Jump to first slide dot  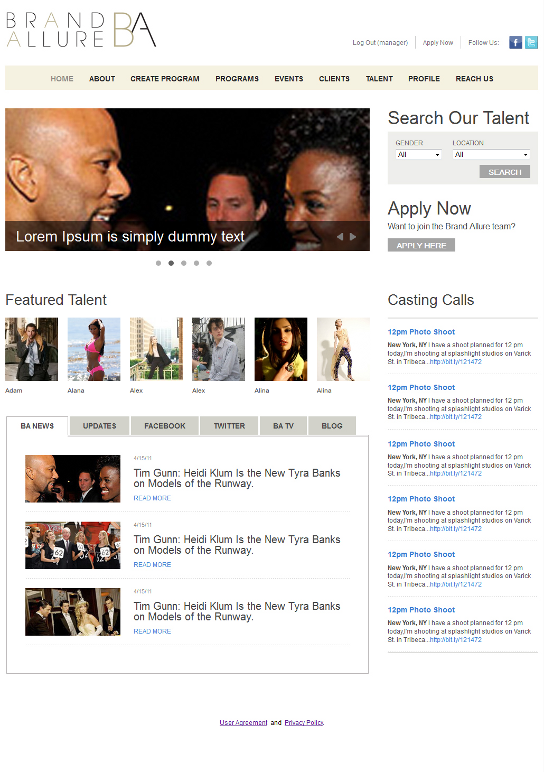pos(159,263)
